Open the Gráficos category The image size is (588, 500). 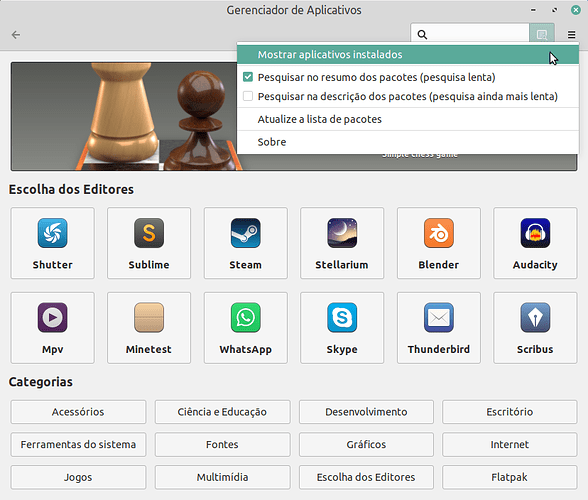click(x=366, y=444)
